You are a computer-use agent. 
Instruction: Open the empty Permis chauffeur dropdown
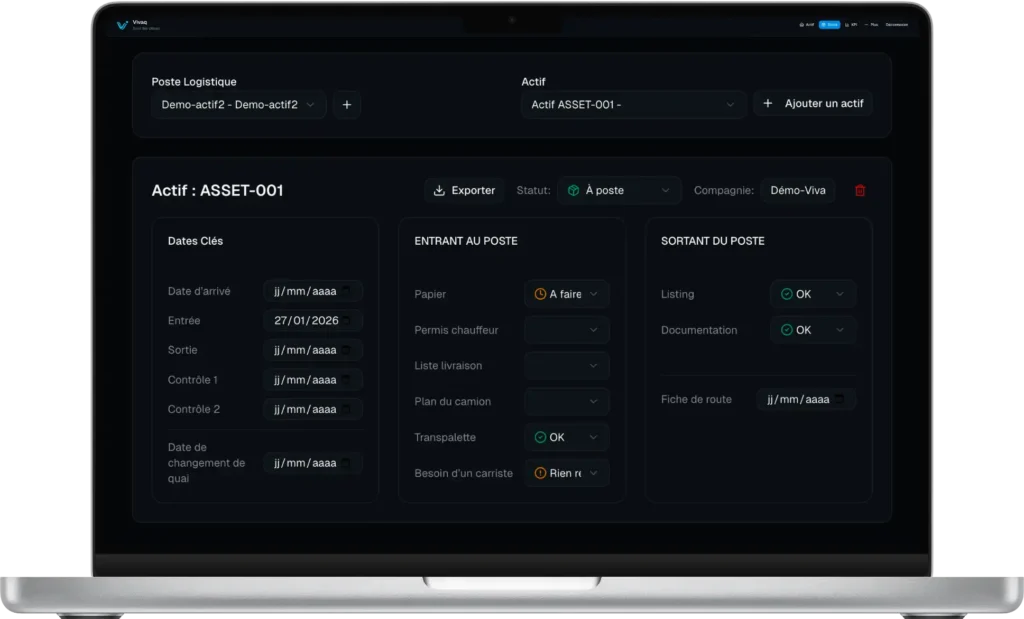[x=567, y=330]
